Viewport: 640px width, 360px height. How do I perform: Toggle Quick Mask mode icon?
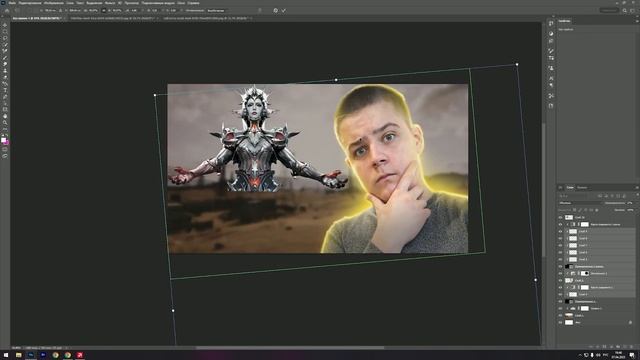pos(5,149)
